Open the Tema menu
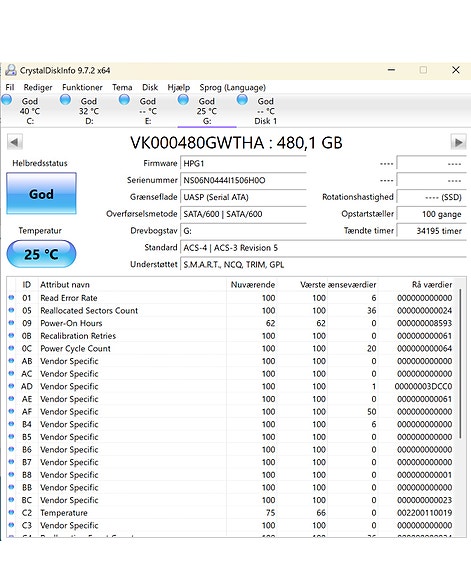 tap(122, 87)
